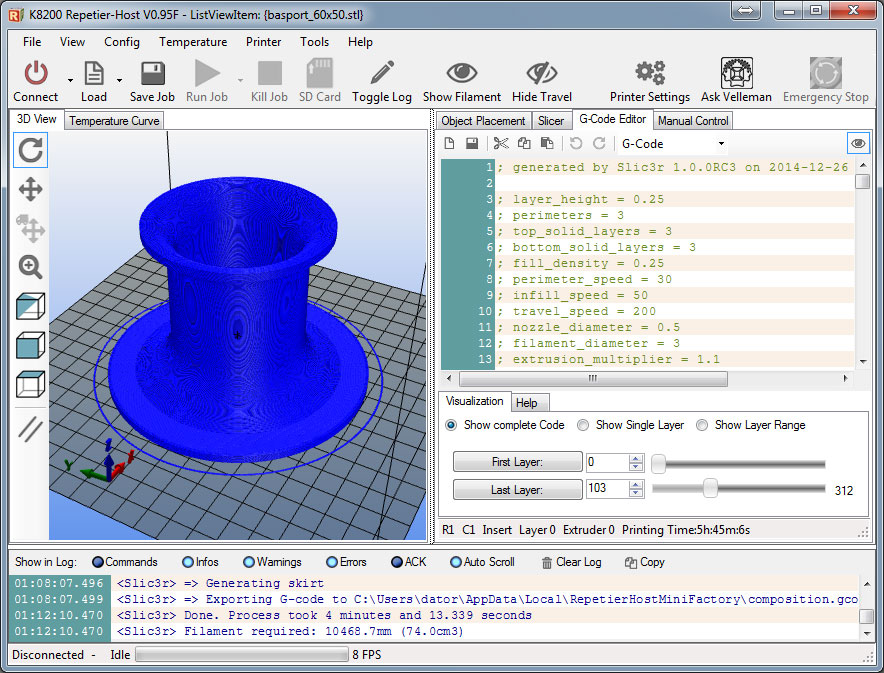Click the Kill Job stop icon
884x673 pixels.
[269, 73]
